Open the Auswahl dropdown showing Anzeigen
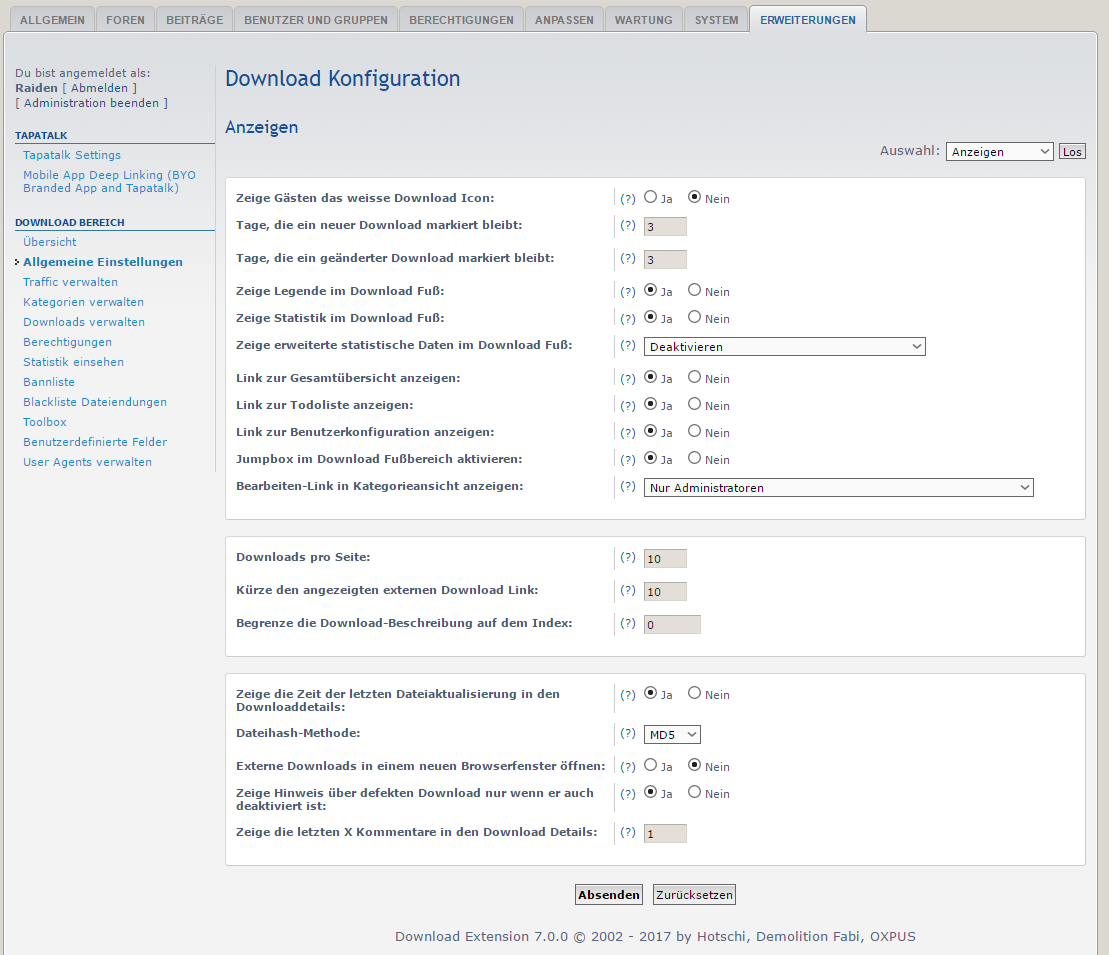This screenshot has width=1109, height=955. [999, 152]
